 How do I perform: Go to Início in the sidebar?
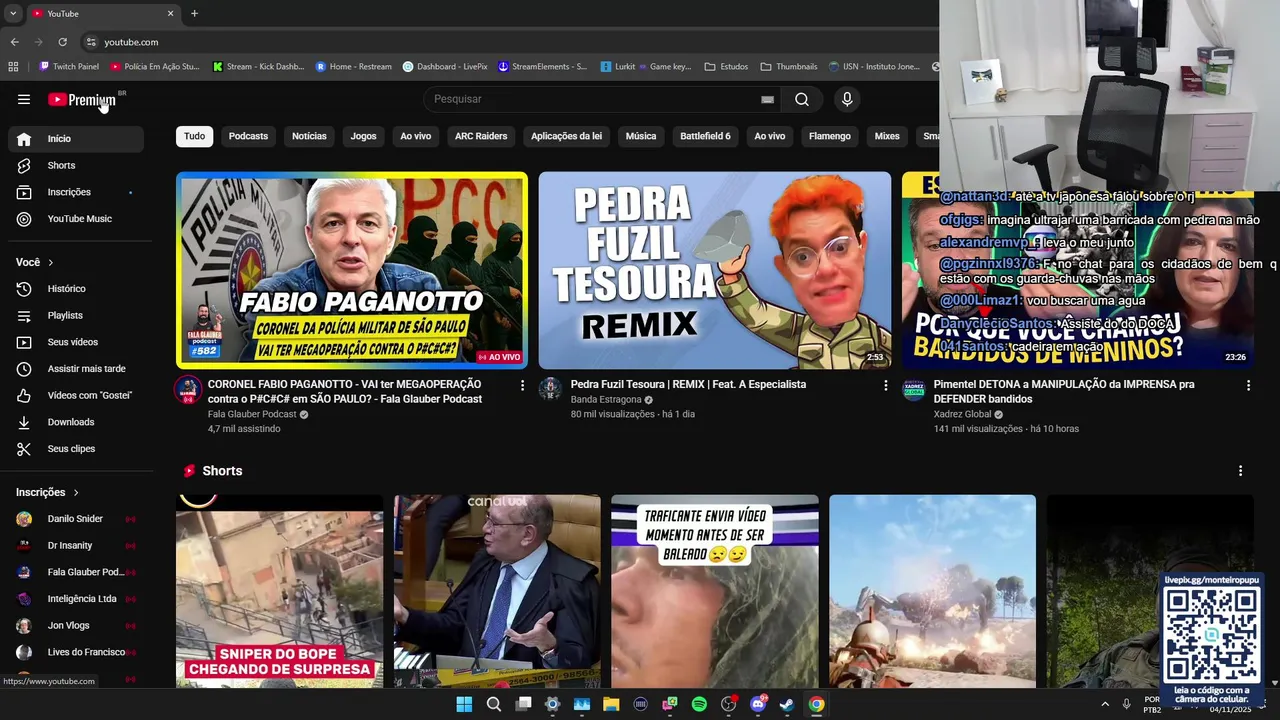(76, 139)
